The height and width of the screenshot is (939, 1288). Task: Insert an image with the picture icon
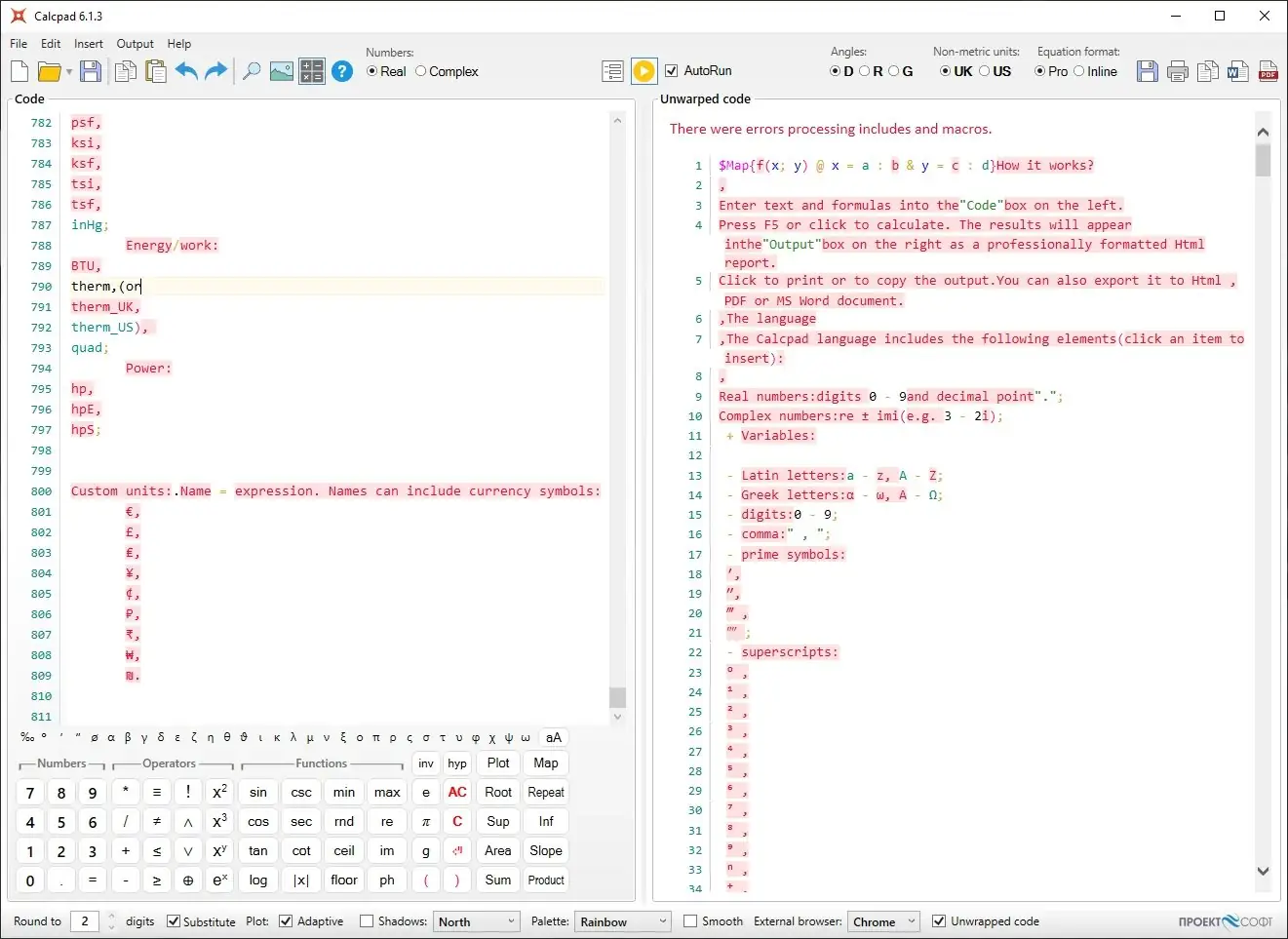(282, 71)
